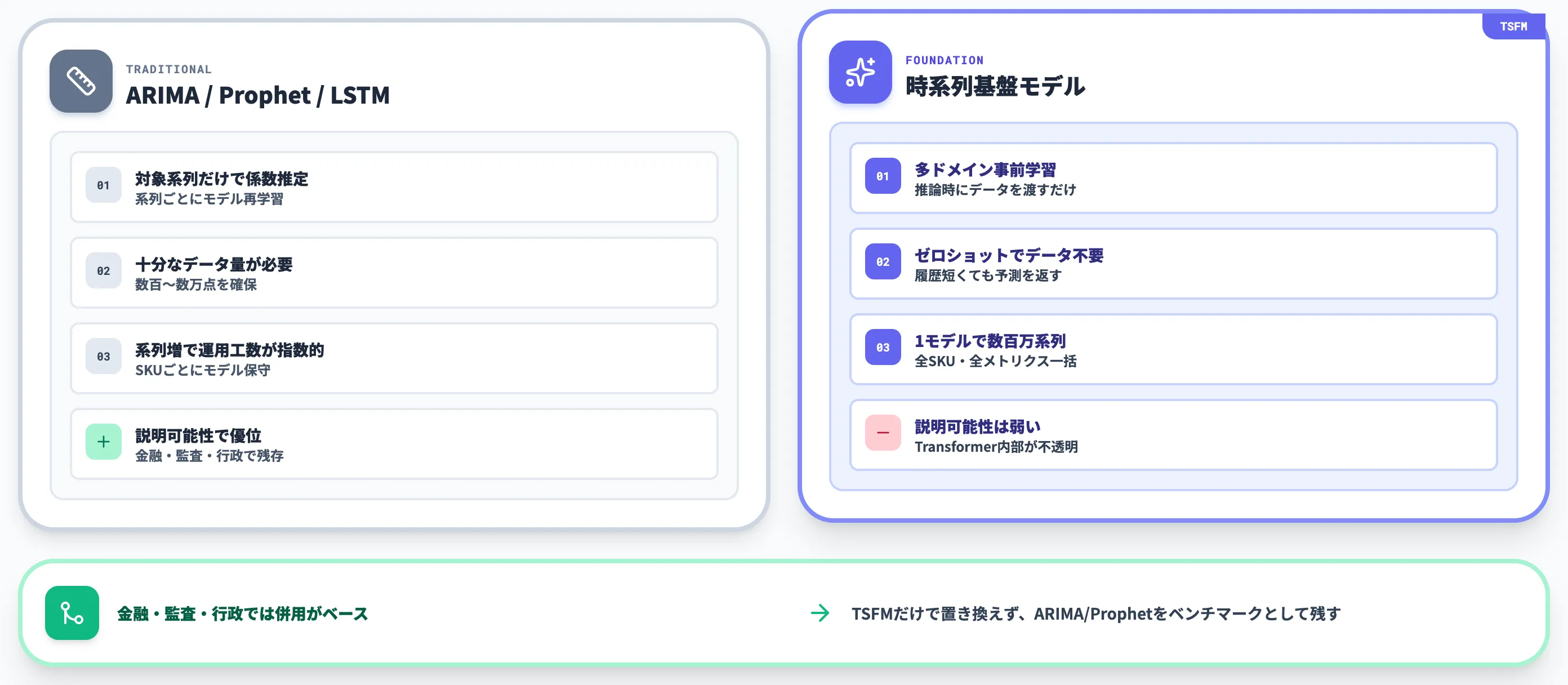
Task: Click the text ゼロショットでデータ不要
Action: tap(1009, 255)
